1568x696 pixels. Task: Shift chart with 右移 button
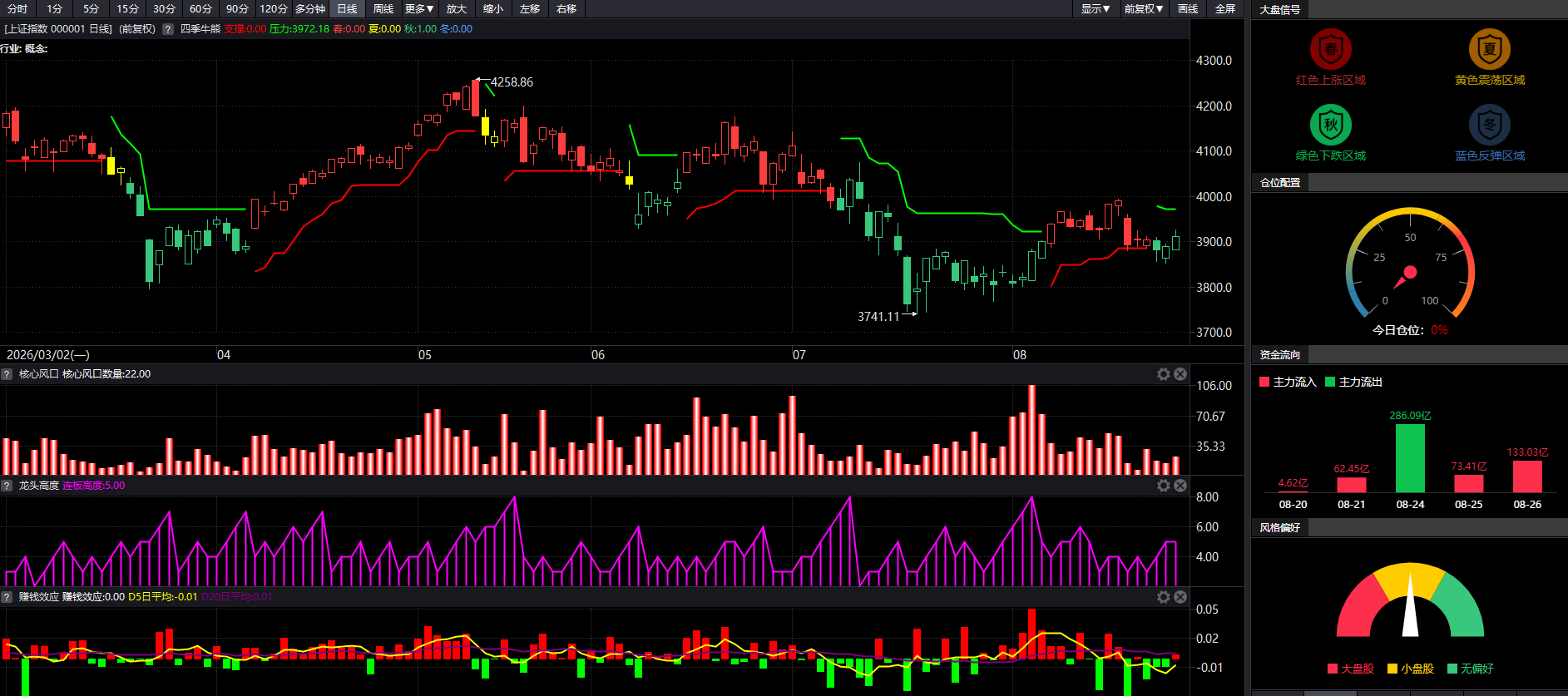(566, 9)
